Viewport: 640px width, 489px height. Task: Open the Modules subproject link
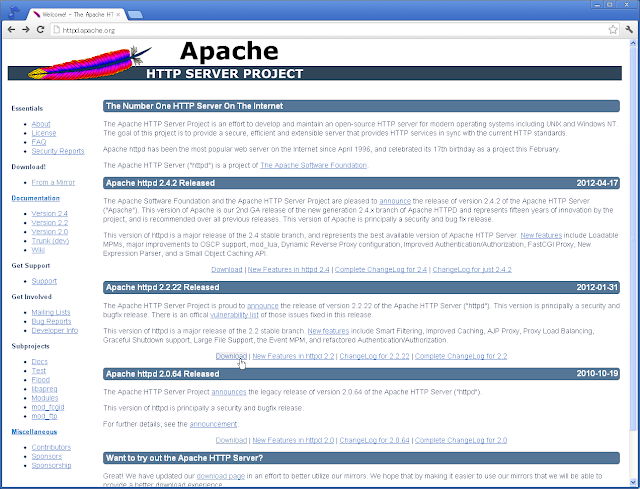click(x=45, y=398)
